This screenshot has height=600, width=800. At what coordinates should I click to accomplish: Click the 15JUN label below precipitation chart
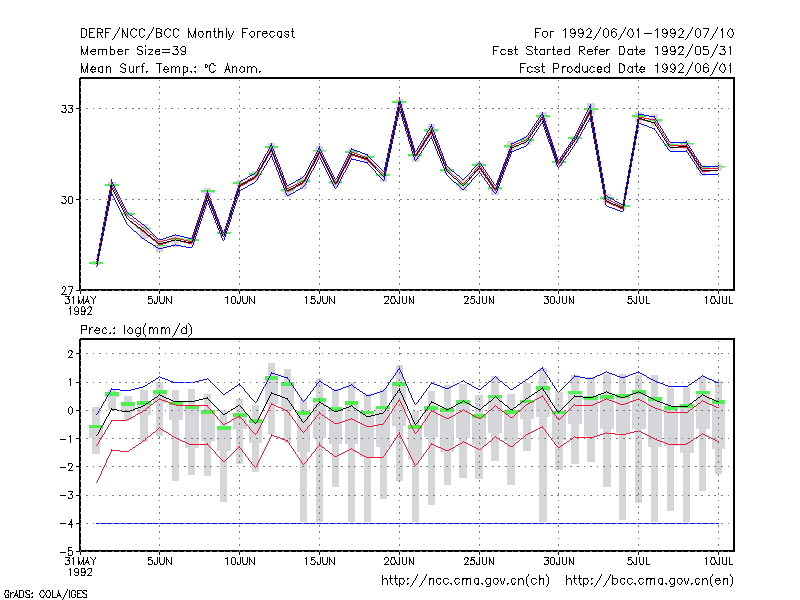point(319,561)
